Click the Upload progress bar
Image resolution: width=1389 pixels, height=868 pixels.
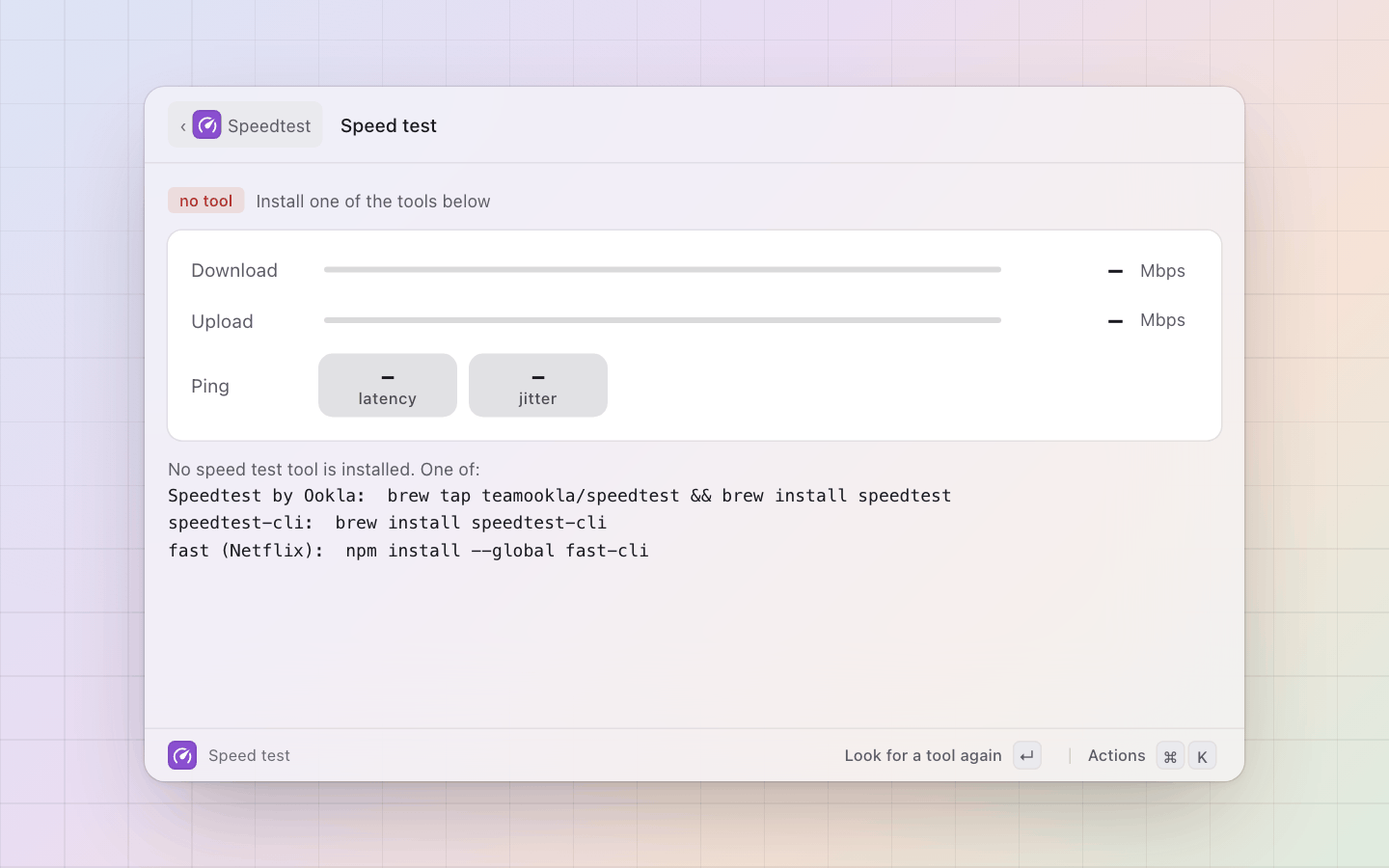(663, 320)
